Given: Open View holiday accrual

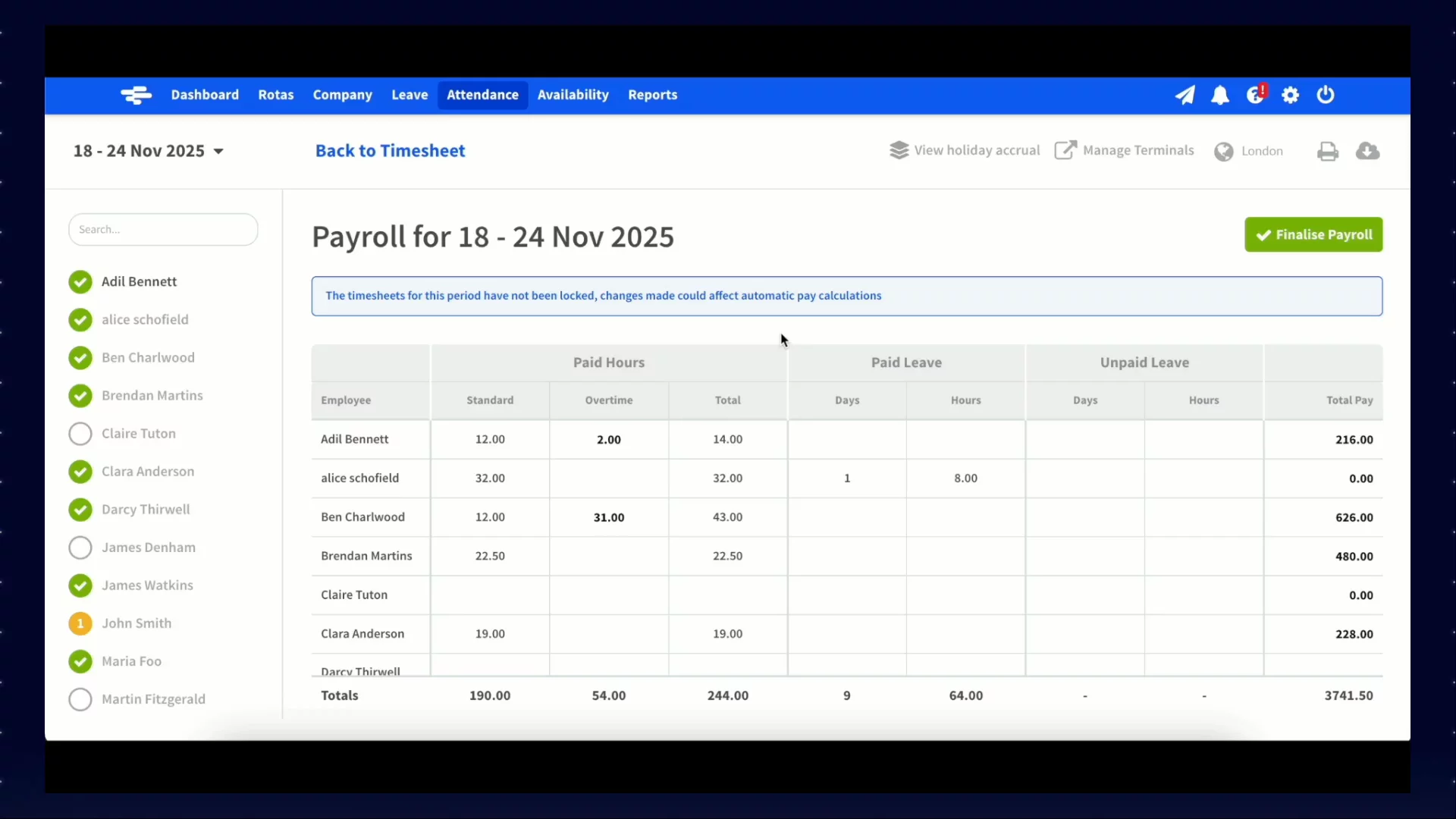Looking at the screenshot, I should tap(964, 150).
